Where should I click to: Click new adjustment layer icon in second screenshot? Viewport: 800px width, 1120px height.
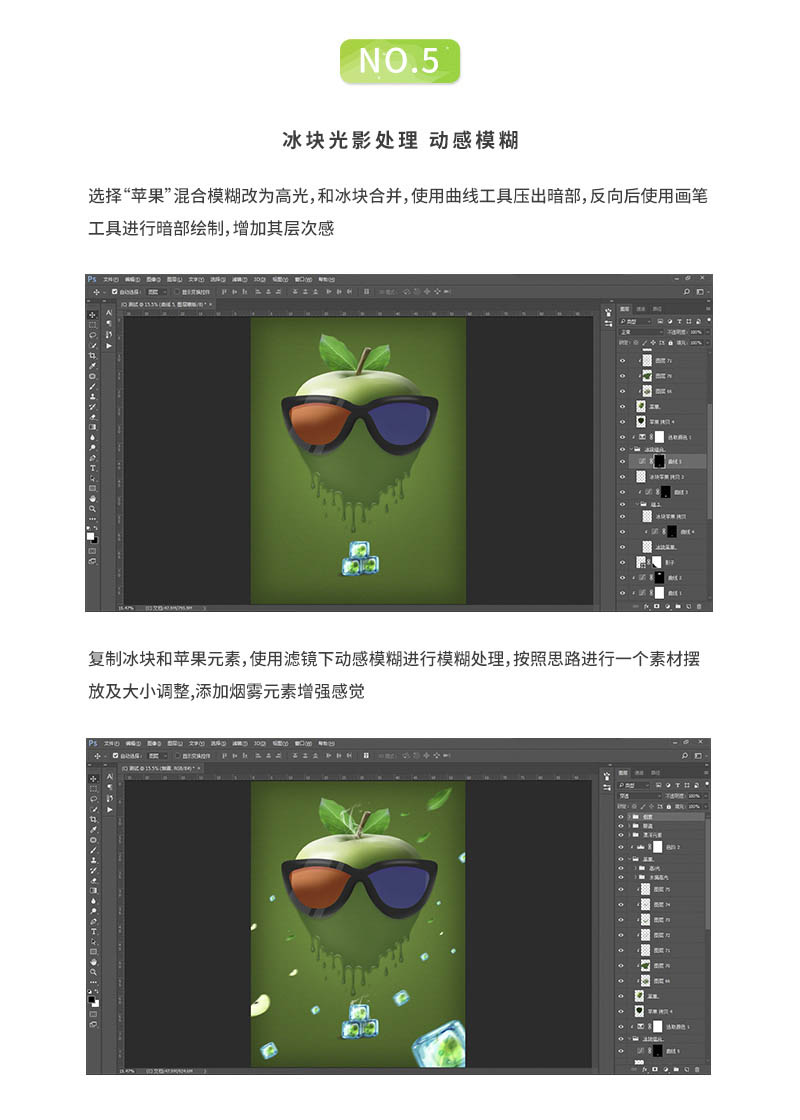point(666,1069)
